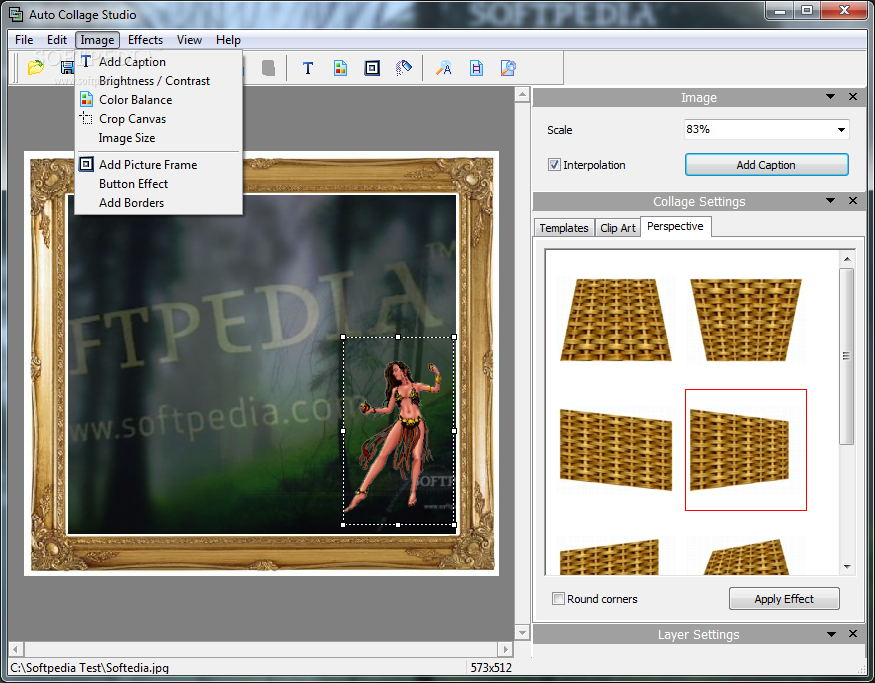Select the third perspective thumbnail, skewed left
This screenshot has height=683, width=875.
[616, 450]
